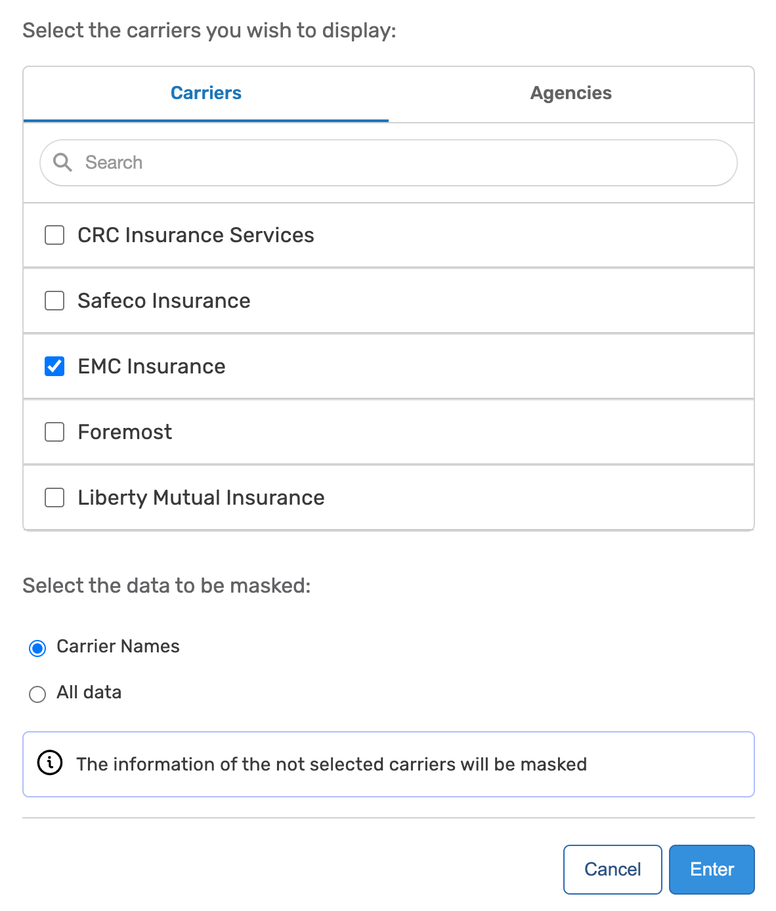Switch to the Carriers tab
The height and width of the screenshot is (911, 776).
click(206, 93)
